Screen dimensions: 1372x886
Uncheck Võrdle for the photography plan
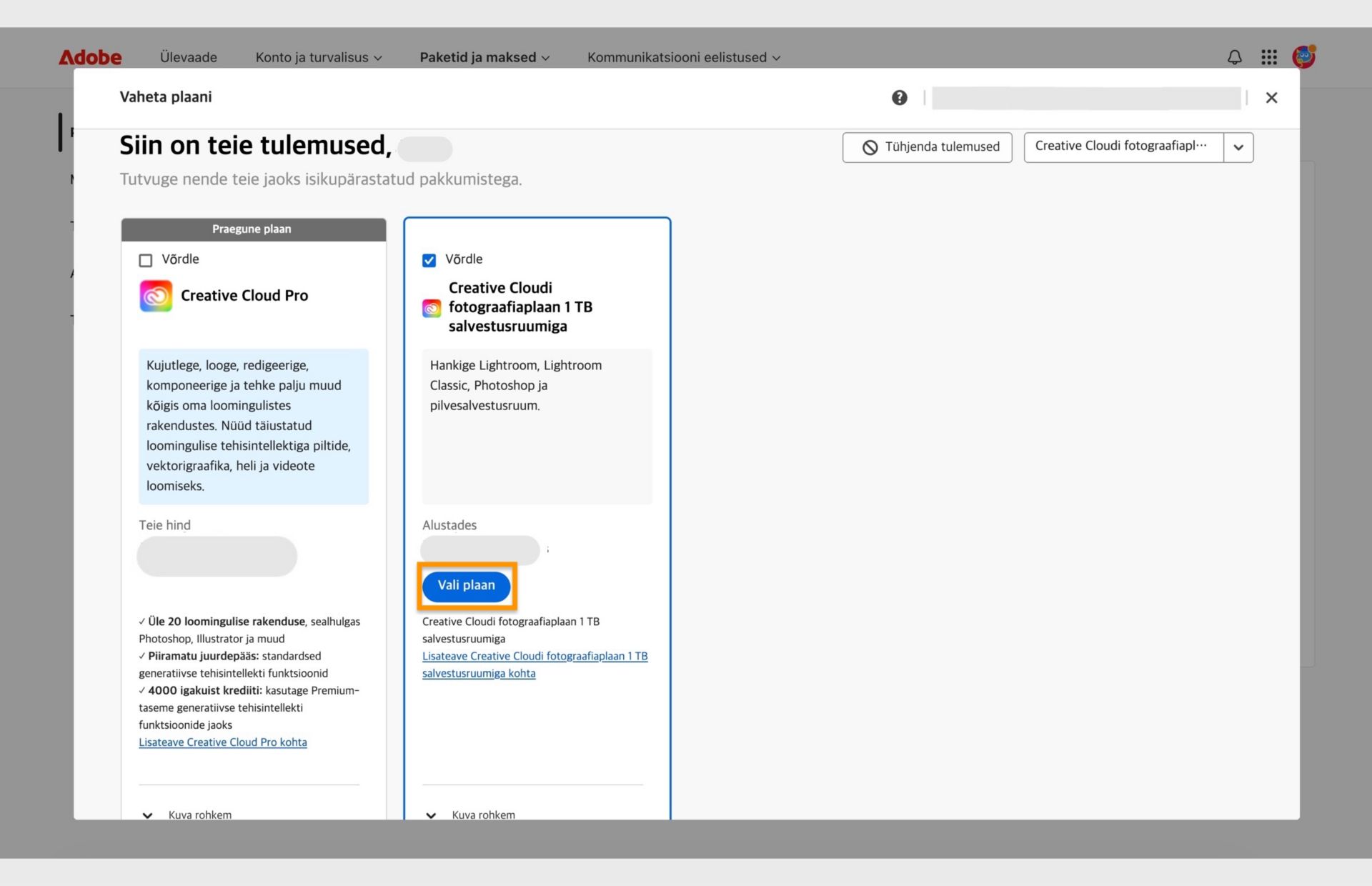point(429,260)
